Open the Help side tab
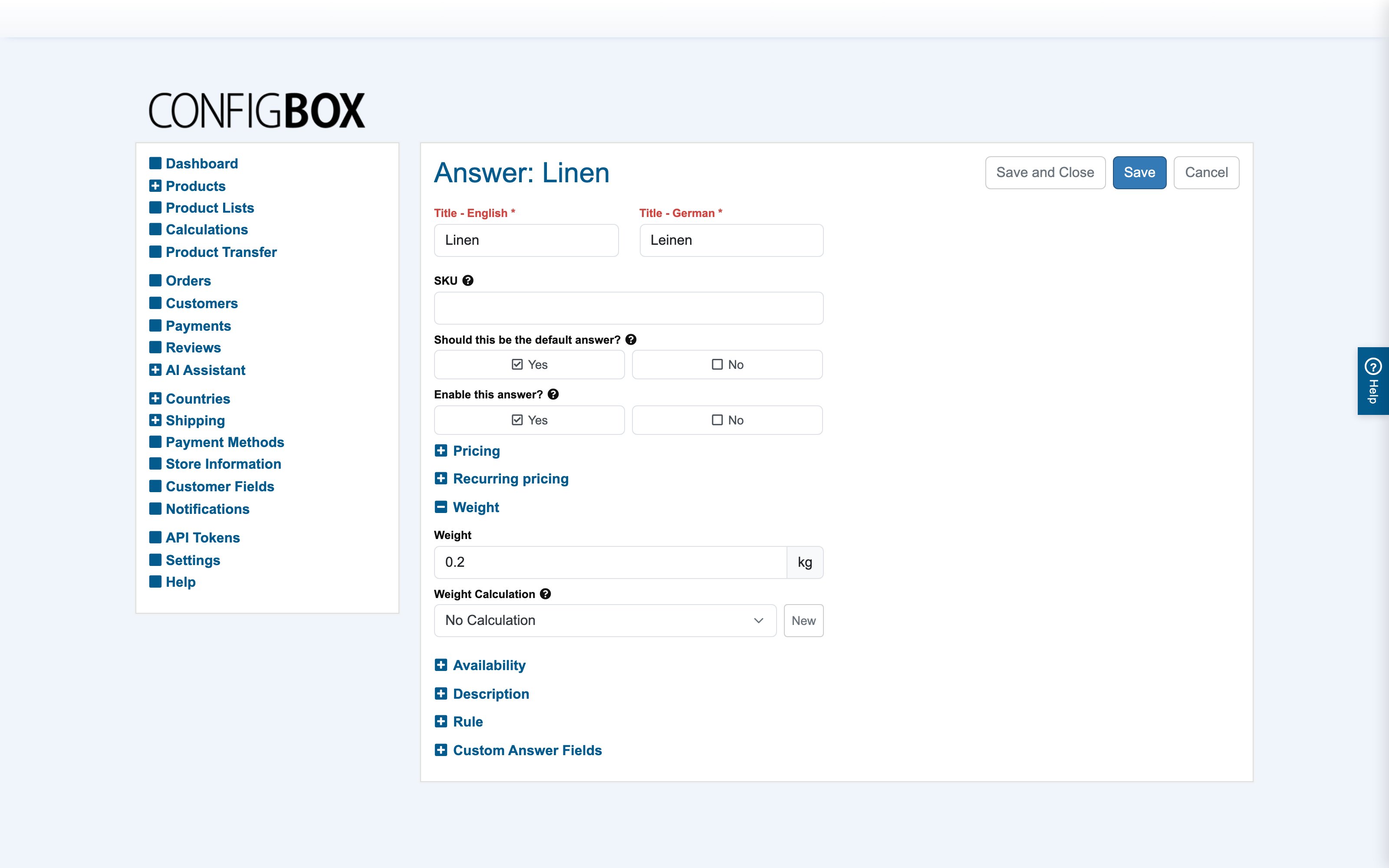 coord(1373,381)
